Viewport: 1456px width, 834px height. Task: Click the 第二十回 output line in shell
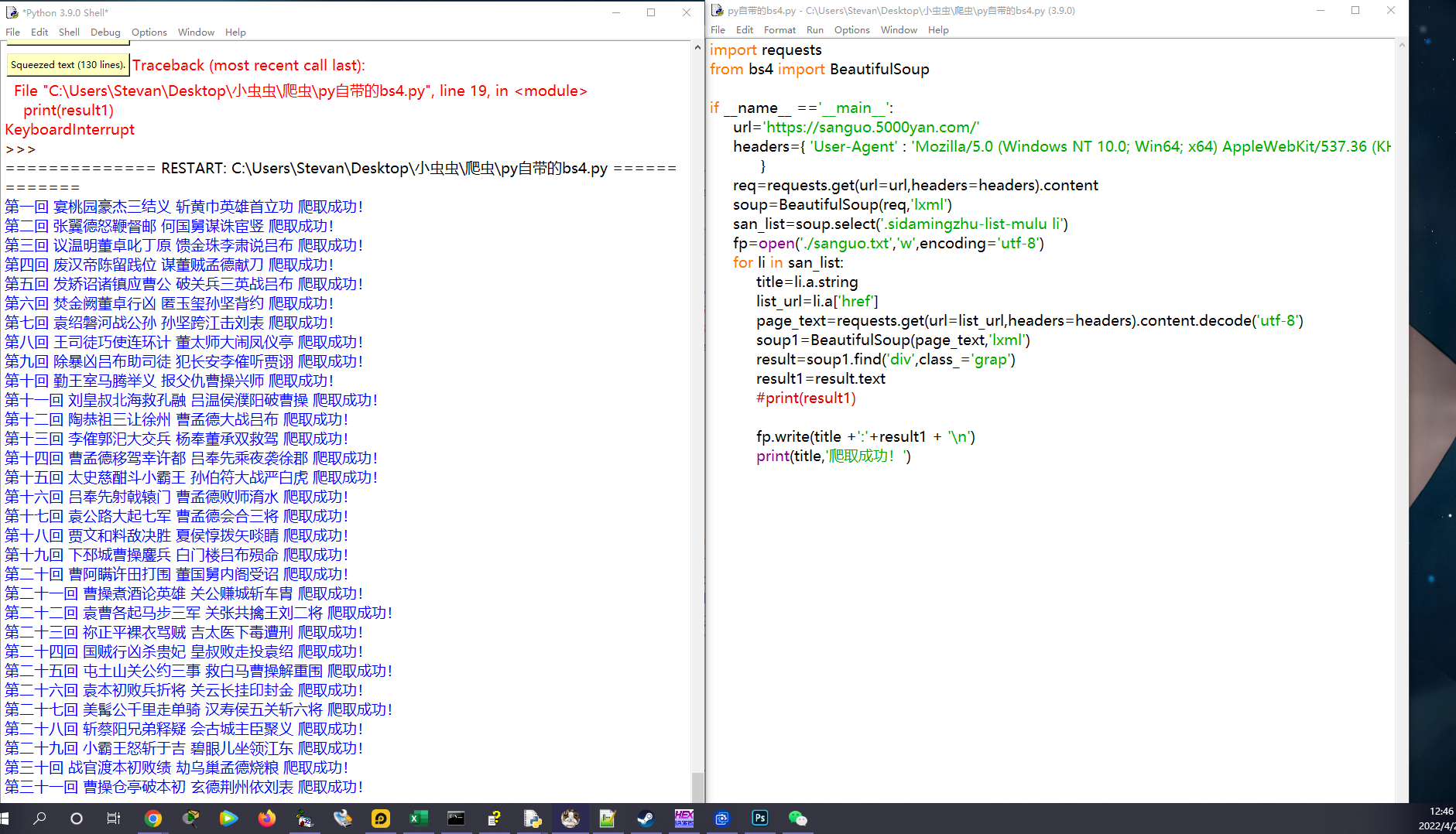[x=176, y=574]
